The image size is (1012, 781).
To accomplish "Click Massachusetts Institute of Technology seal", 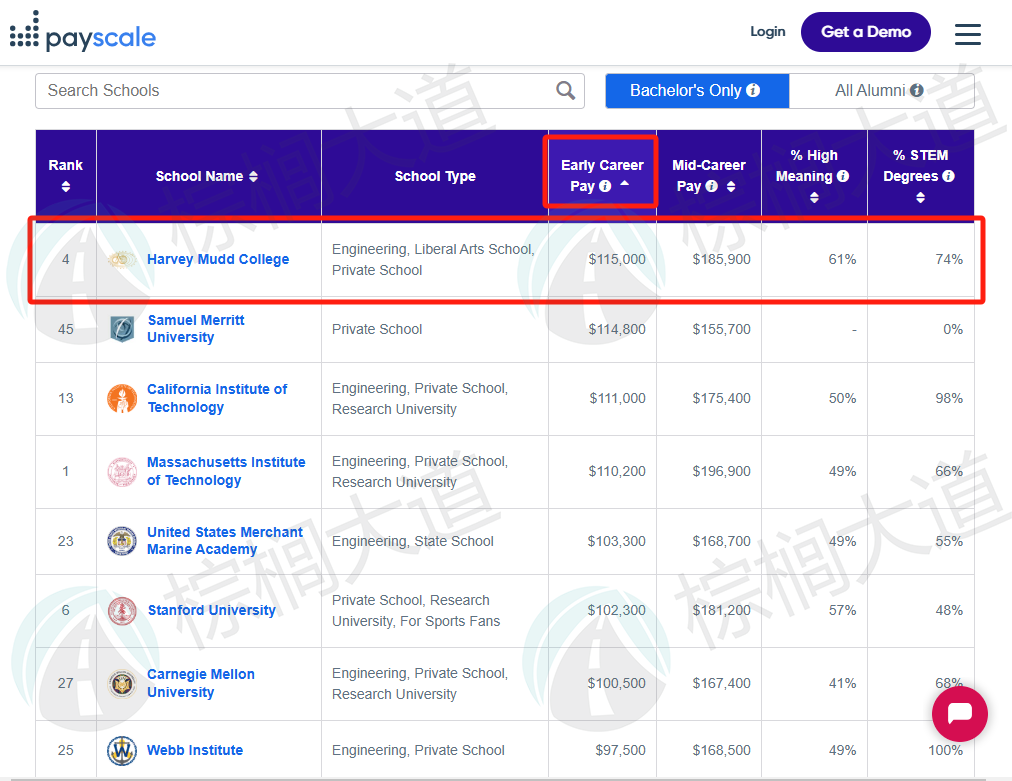I will [x=122, y=471].
